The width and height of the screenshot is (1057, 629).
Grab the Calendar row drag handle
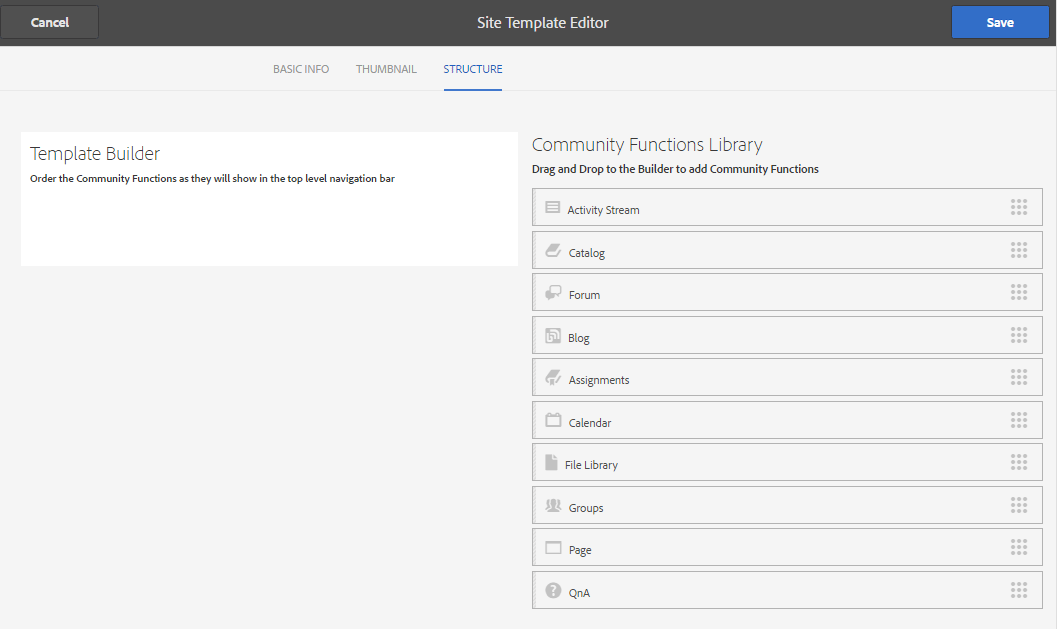point(1019,420)
